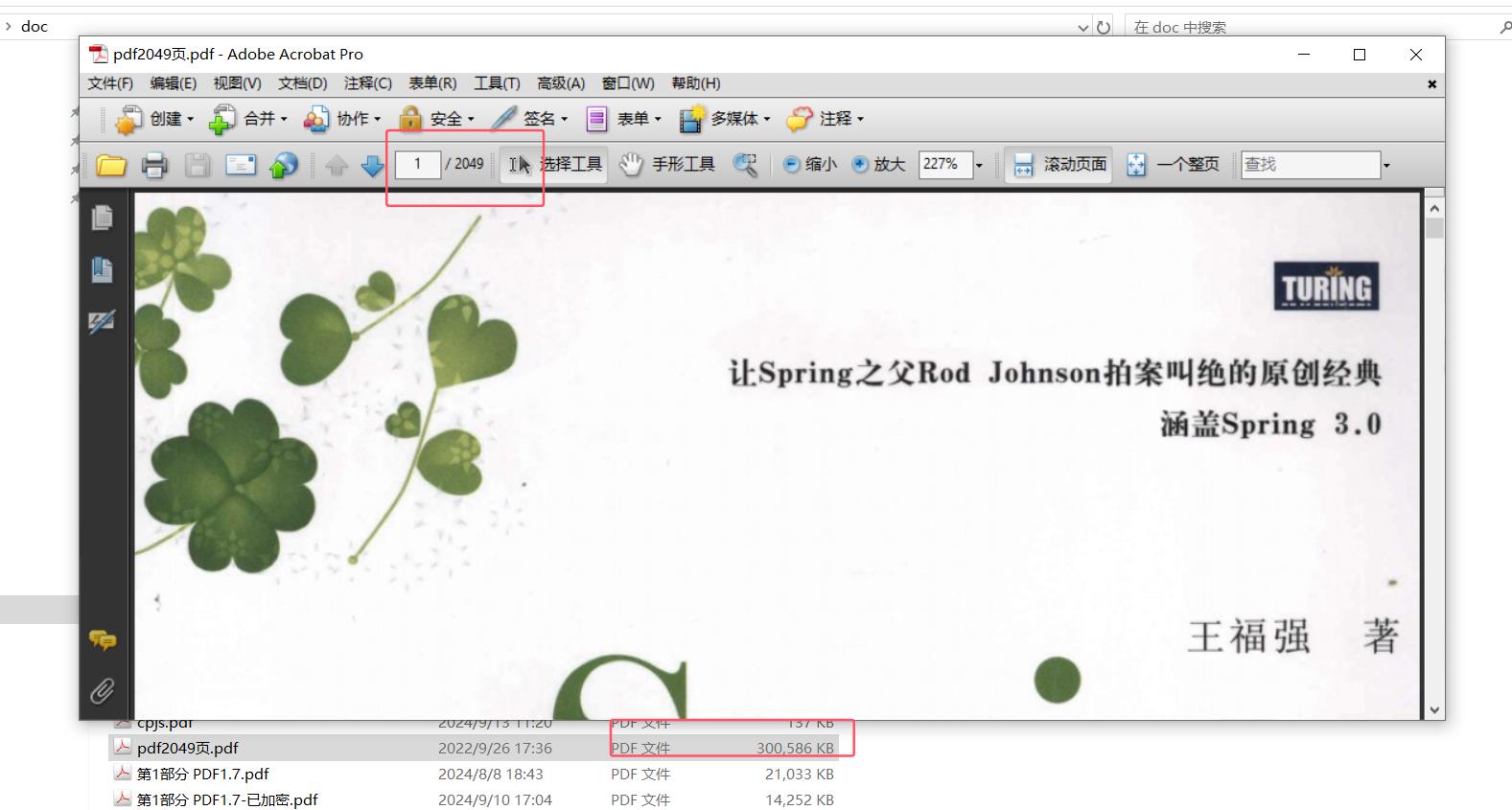Open the Explorer address history dropdown
1512x810 pixels.
point(1083,28)
